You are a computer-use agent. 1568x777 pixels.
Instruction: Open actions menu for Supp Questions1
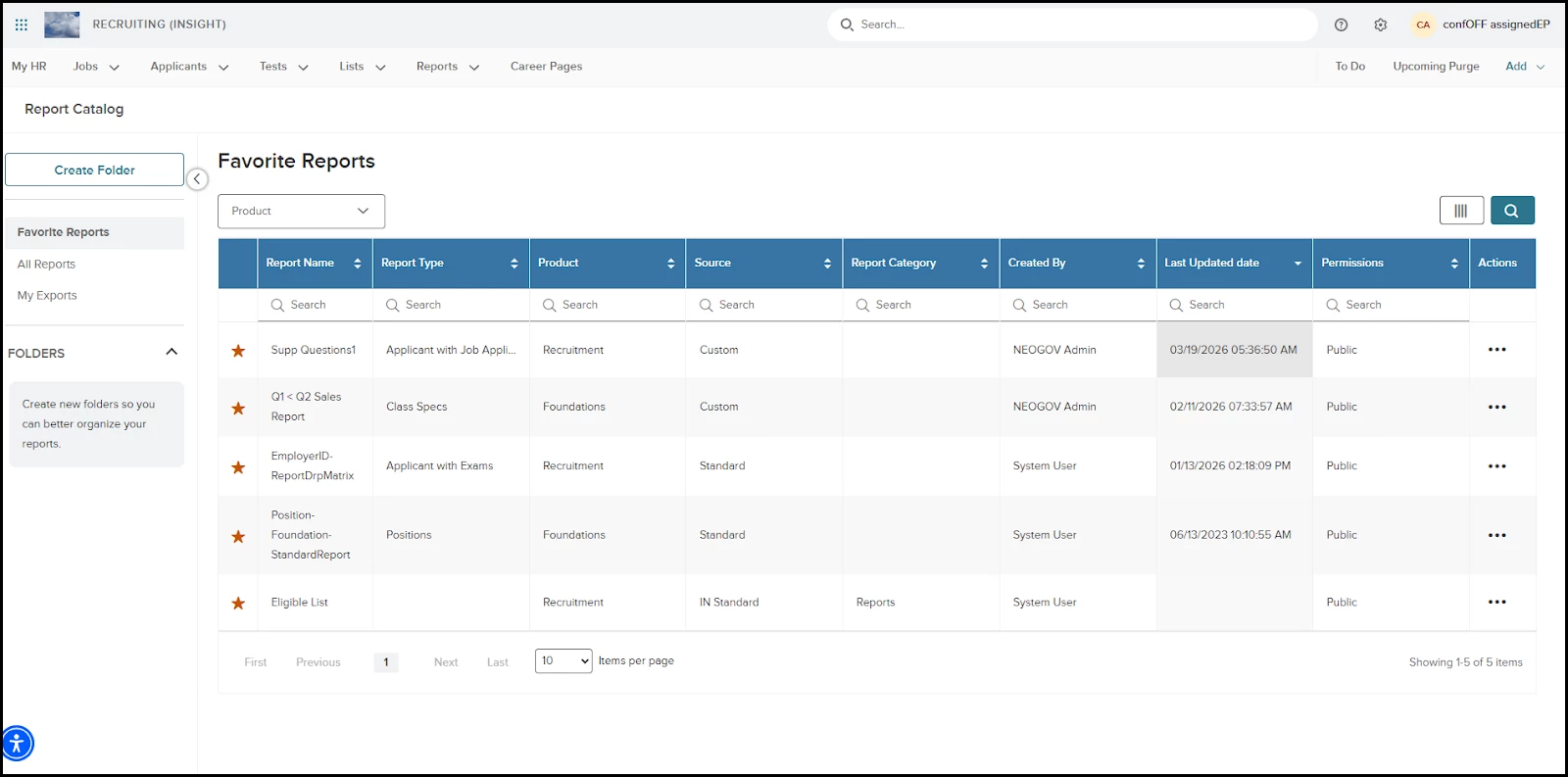pos(1497,350)
